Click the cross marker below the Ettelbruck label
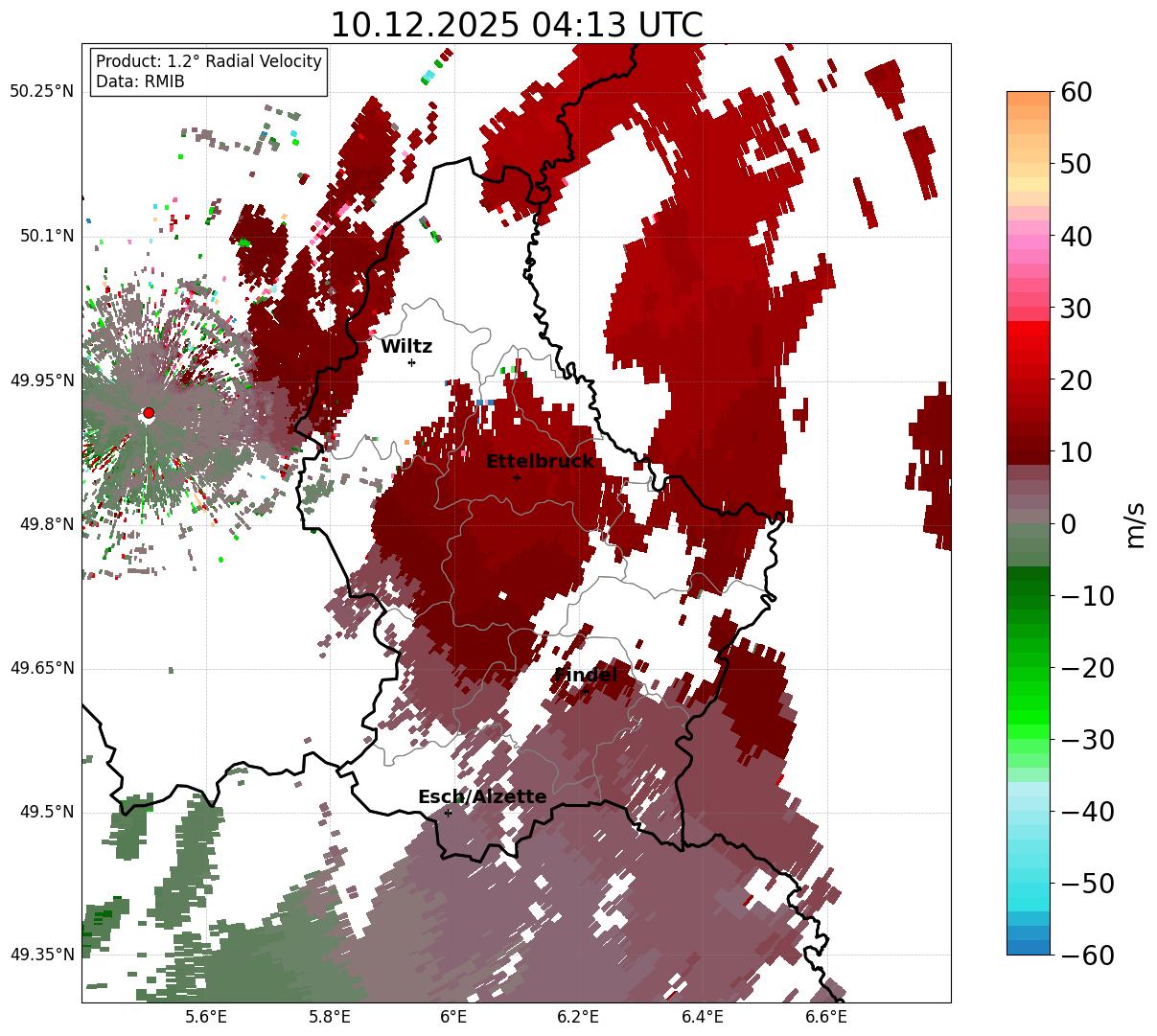The height and width of the screenshot is (1036, 1157). 517,476
